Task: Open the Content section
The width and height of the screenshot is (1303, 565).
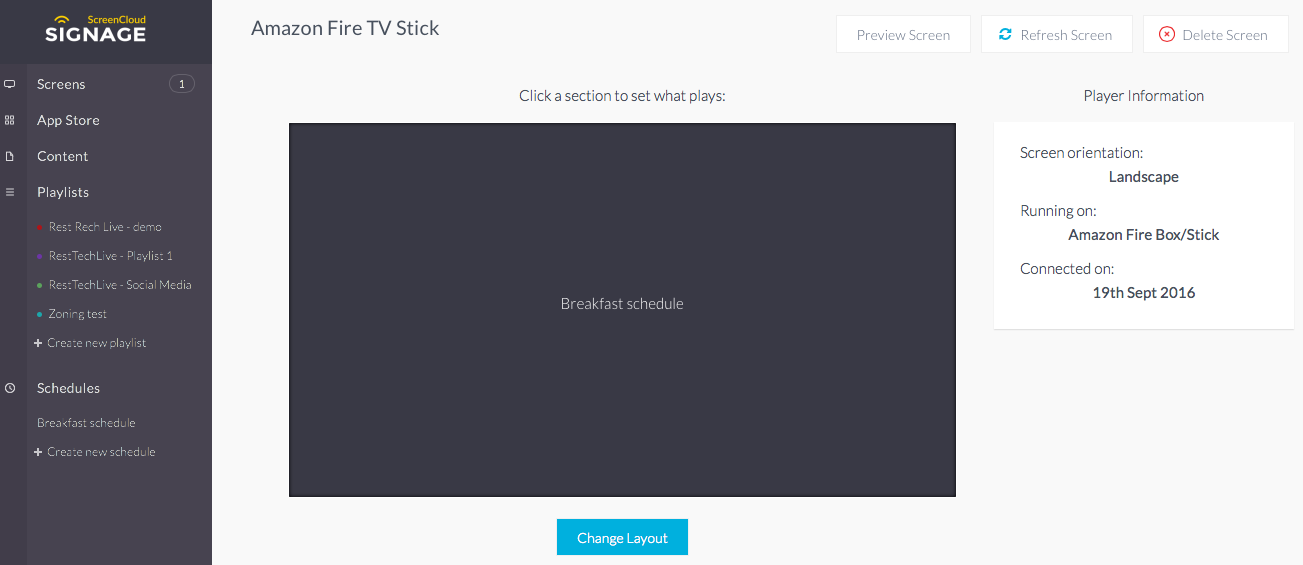Action: click(x=62, y=156)
